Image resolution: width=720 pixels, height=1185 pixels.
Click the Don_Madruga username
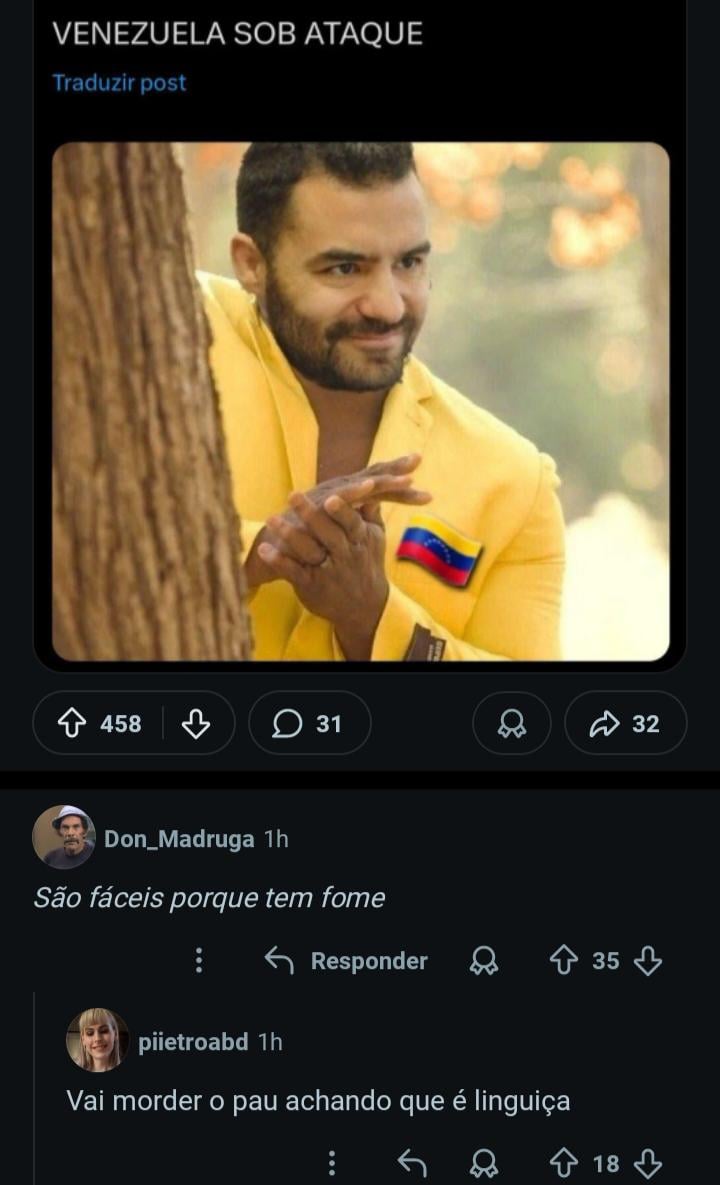pos(179,839)
